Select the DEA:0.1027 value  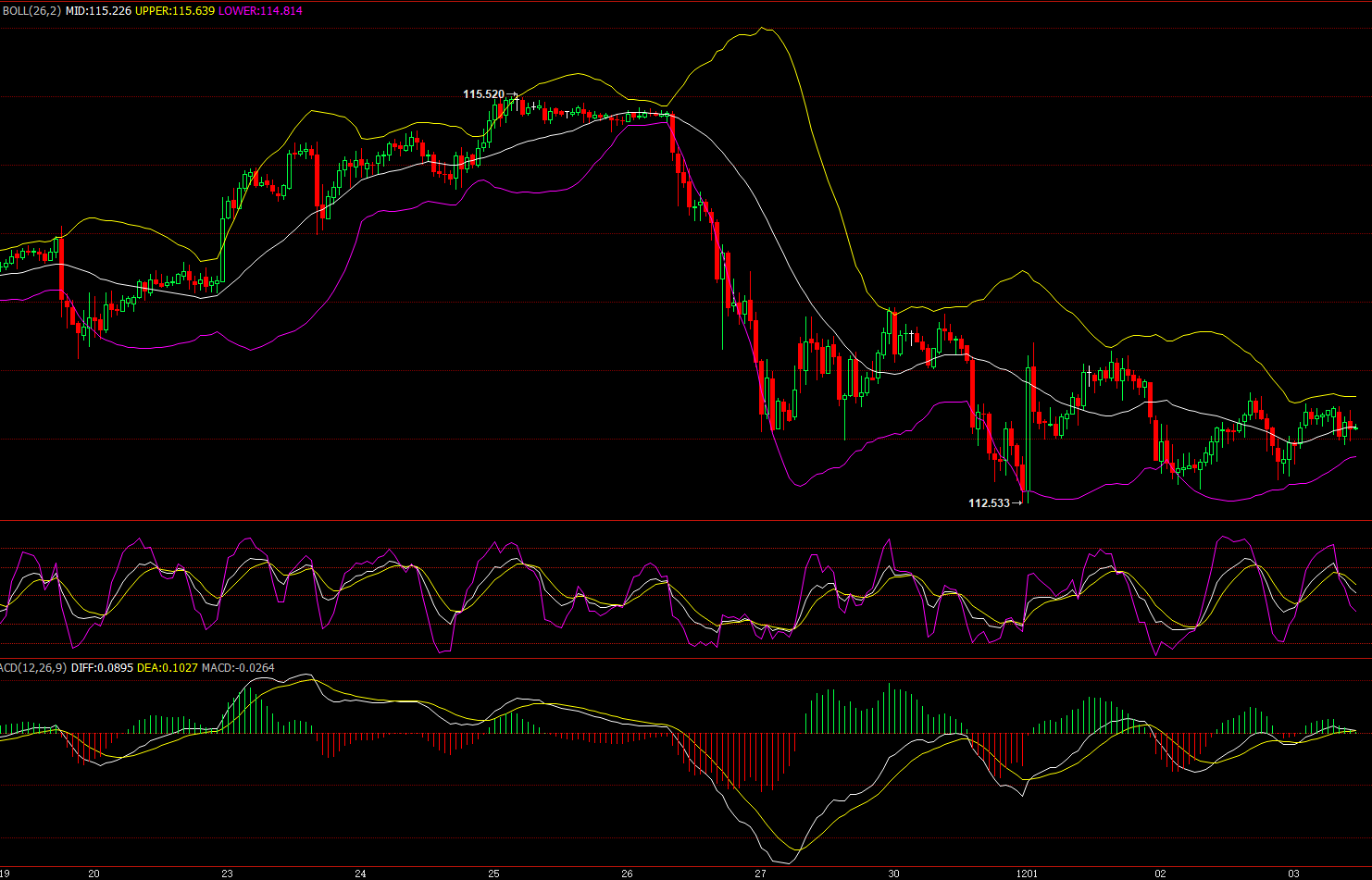tap(168, 668)
